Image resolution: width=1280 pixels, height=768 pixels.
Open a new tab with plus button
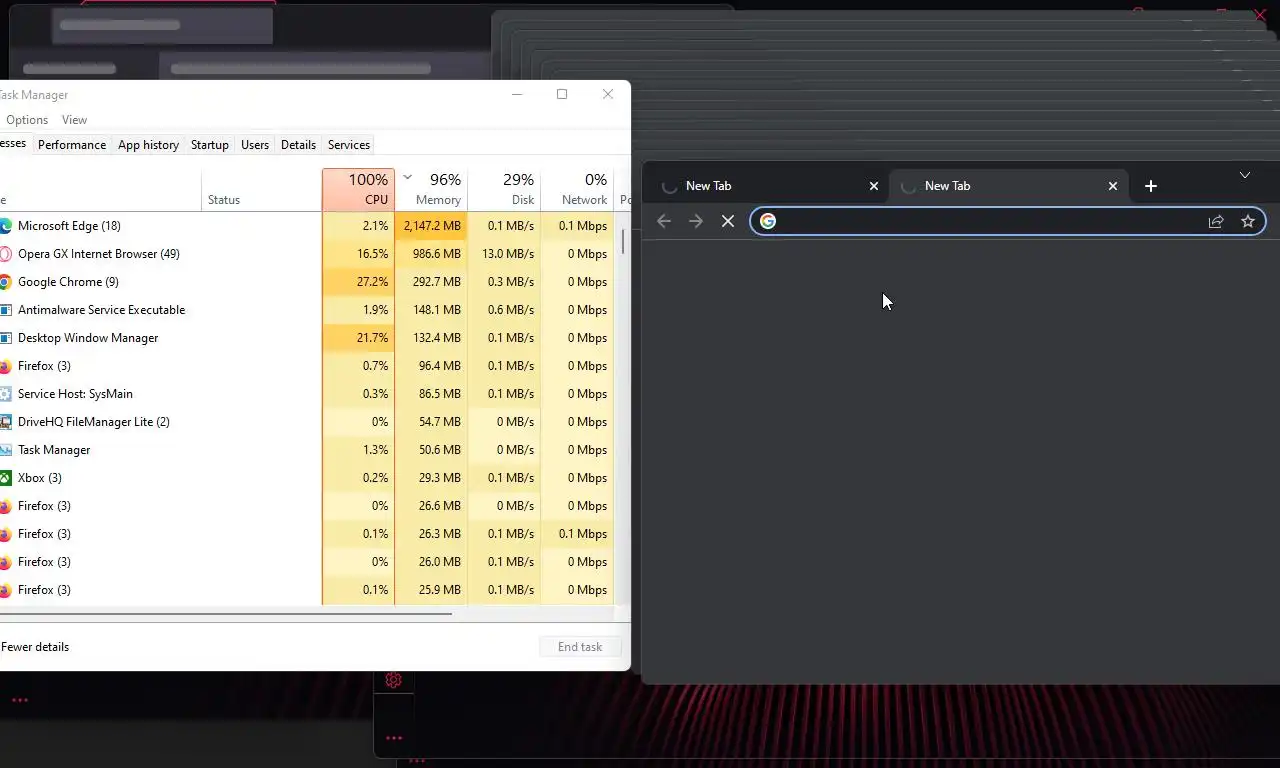pyautogui.click(x=1151, y=186)
